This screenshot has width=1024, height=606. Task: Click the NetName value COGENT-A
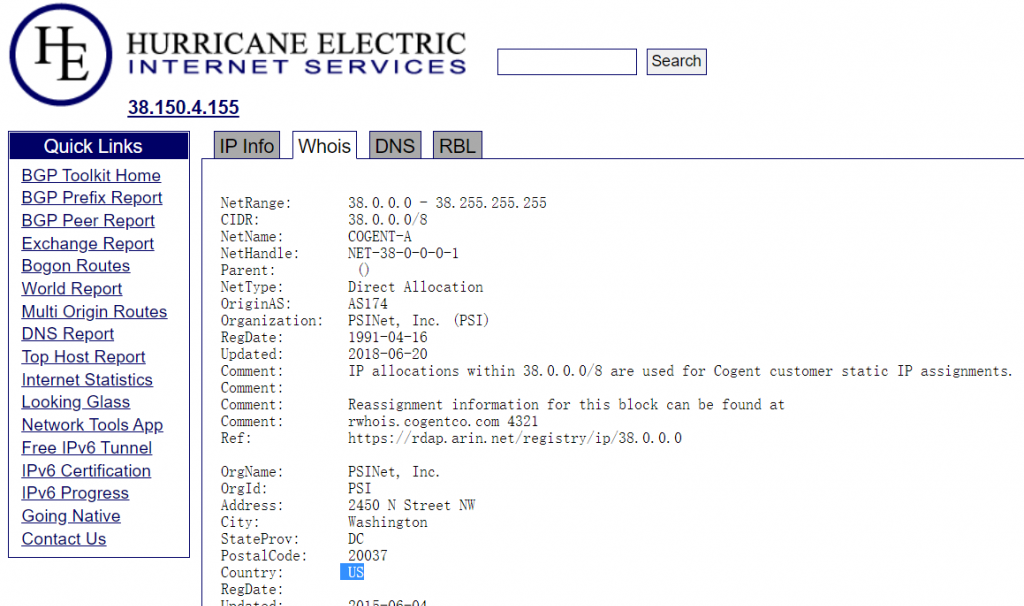click(379, 236)
